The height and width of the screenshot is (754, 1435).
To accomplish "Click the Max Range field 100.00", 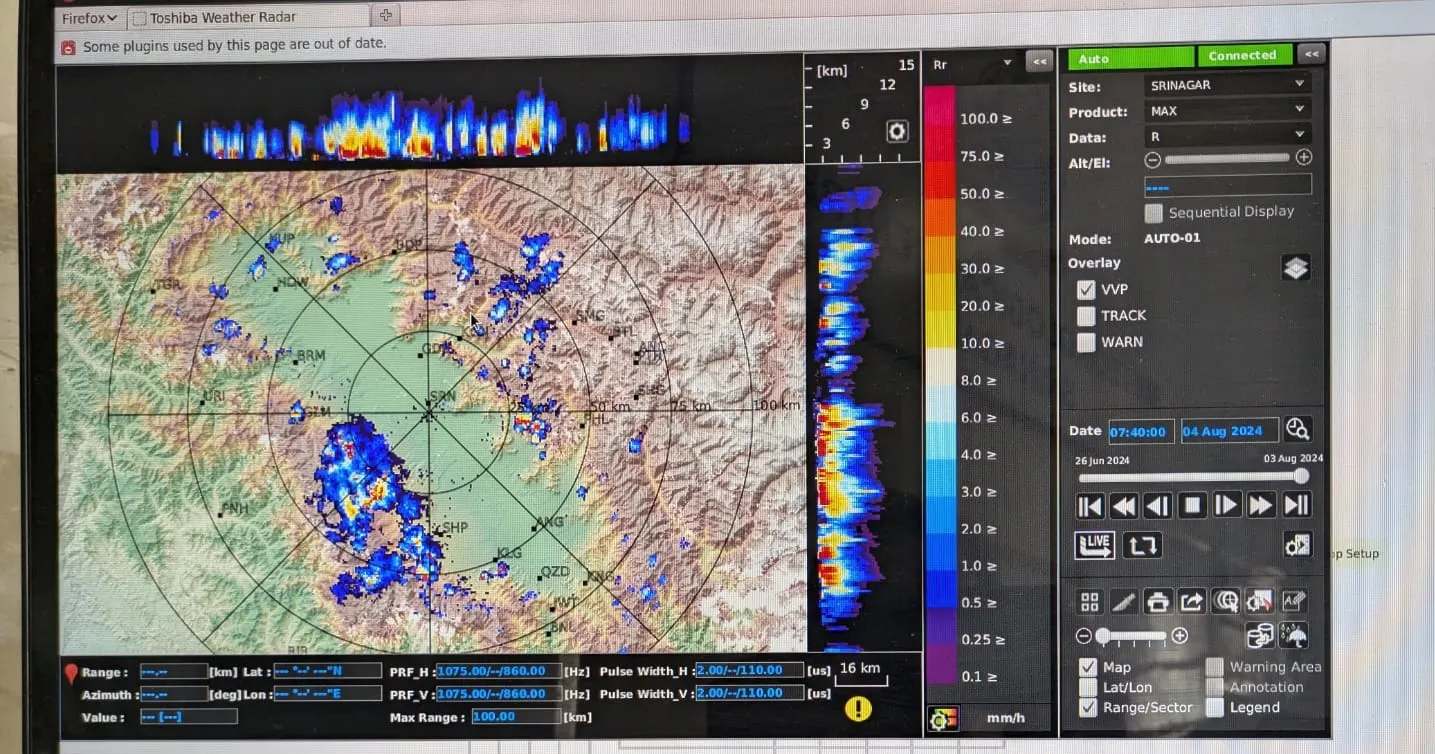I will (x=515, y=716).
